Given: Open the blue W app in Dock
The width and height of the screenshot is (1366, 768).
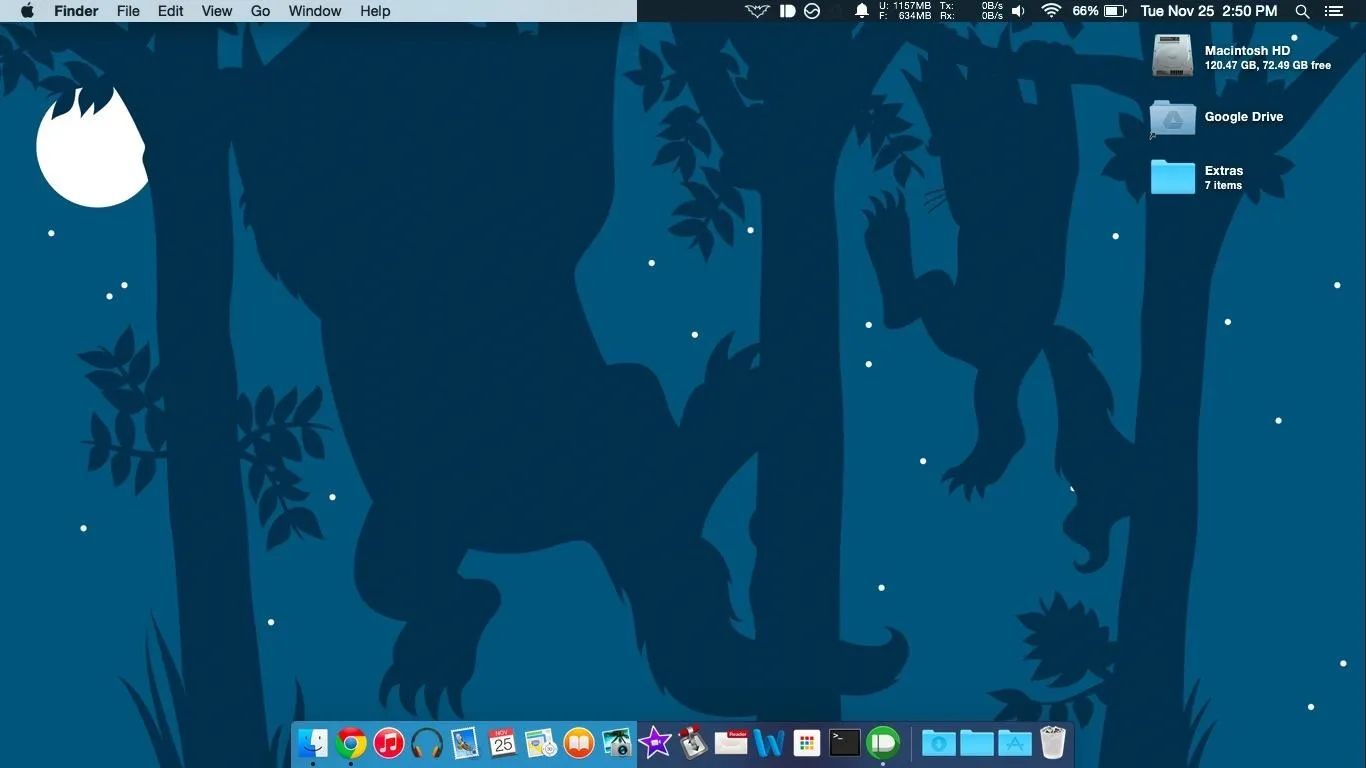Looking at the screenshot, I should [769, 743].
